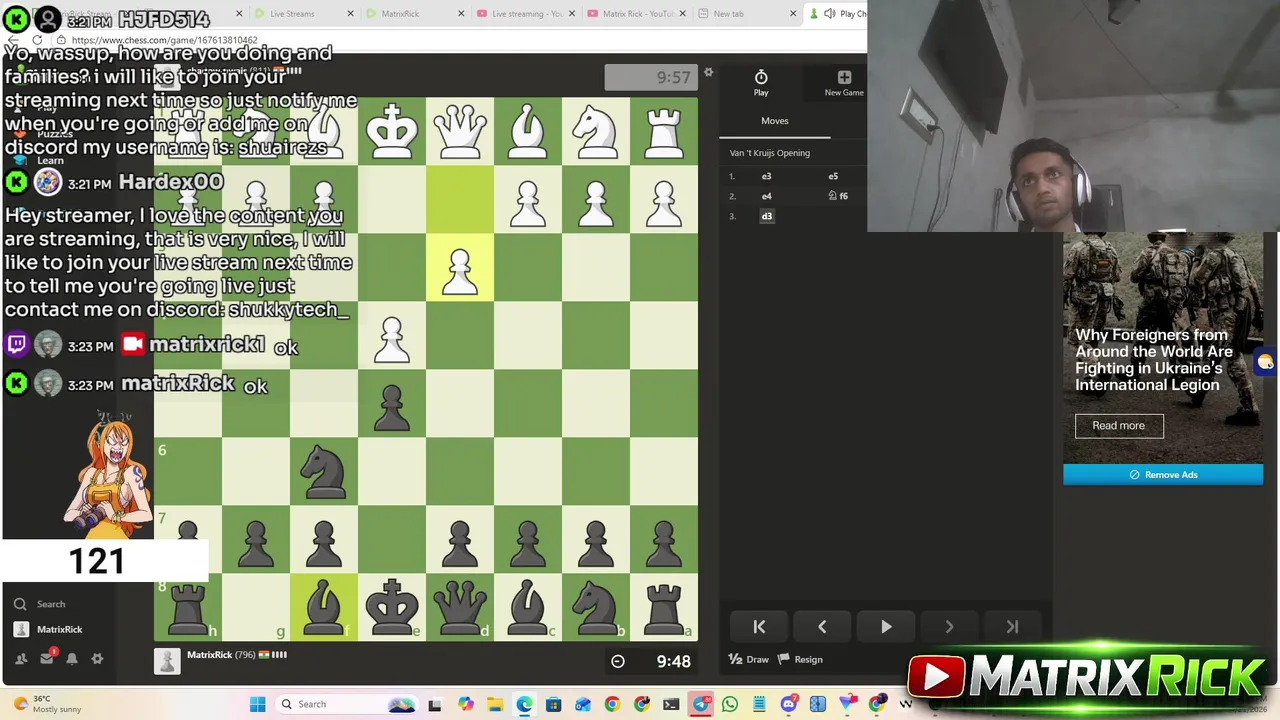The height and width of the screenshot is (720, 1280).
Task: Open Discord from the taskbar
Action: pos(789,704)
